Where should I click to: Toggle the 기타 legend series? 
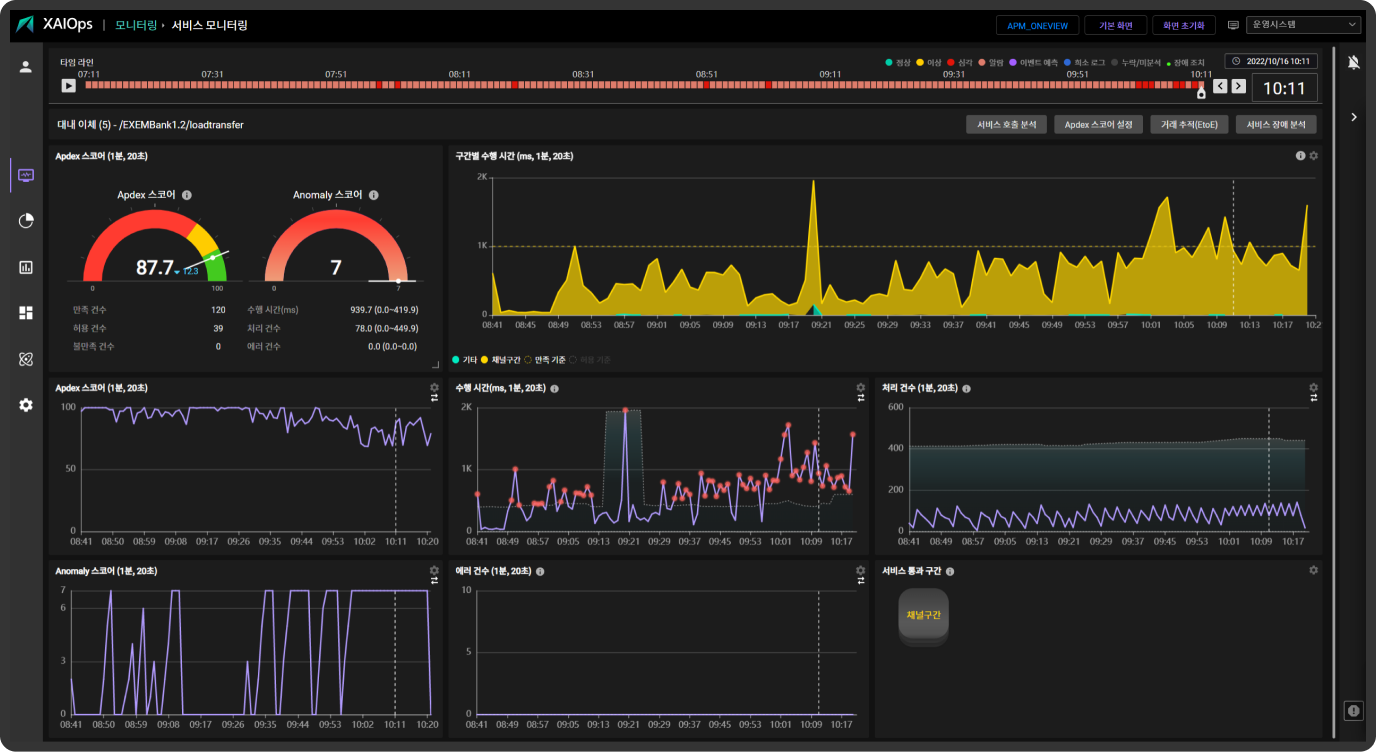click(465, 359)
